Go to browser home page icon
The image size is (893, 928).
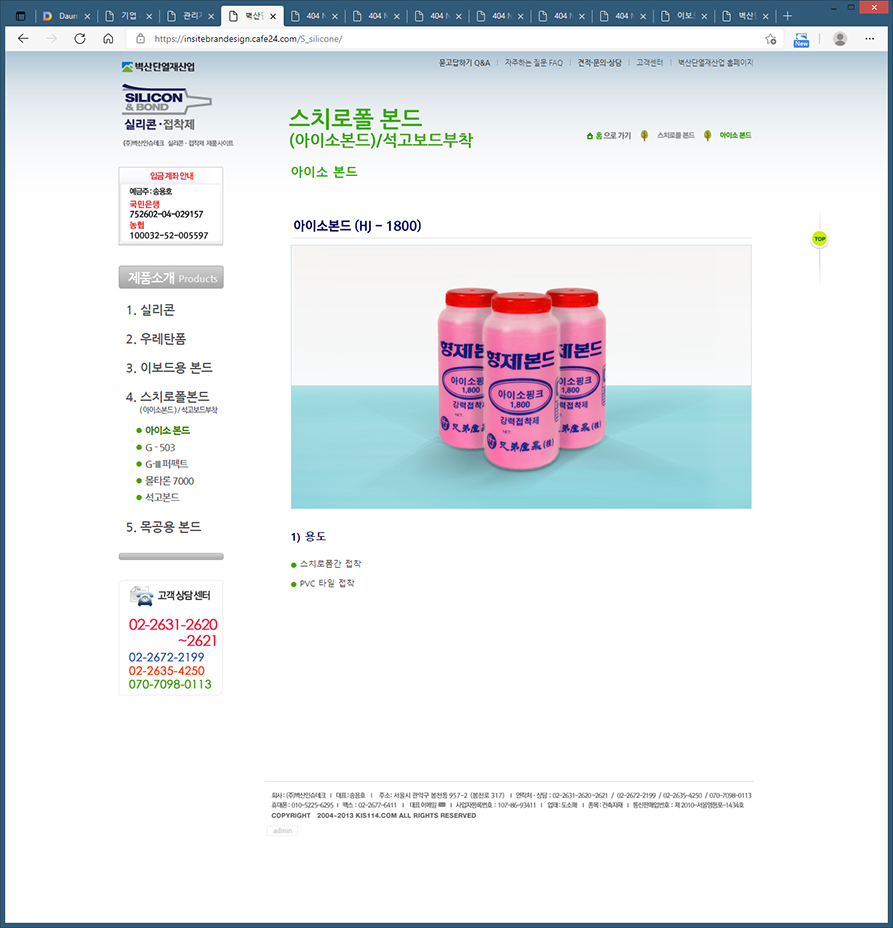click(108, 39)
